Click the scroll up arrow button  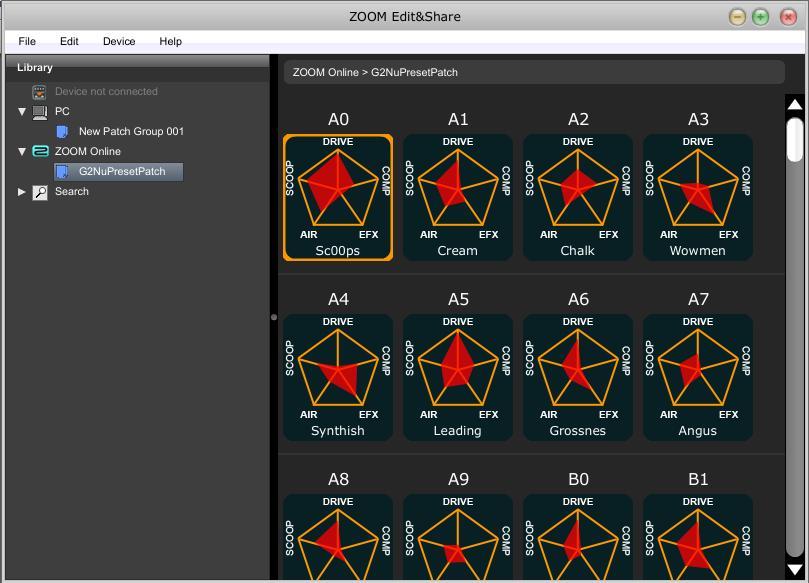pos(795,104)
